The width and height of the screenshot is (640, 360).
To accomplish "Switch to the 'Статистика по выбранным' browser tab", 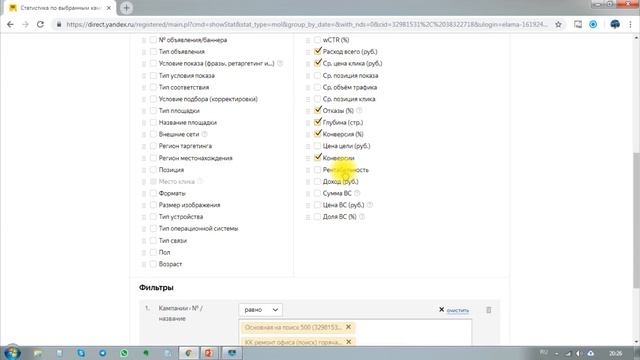I will point(60,8).
